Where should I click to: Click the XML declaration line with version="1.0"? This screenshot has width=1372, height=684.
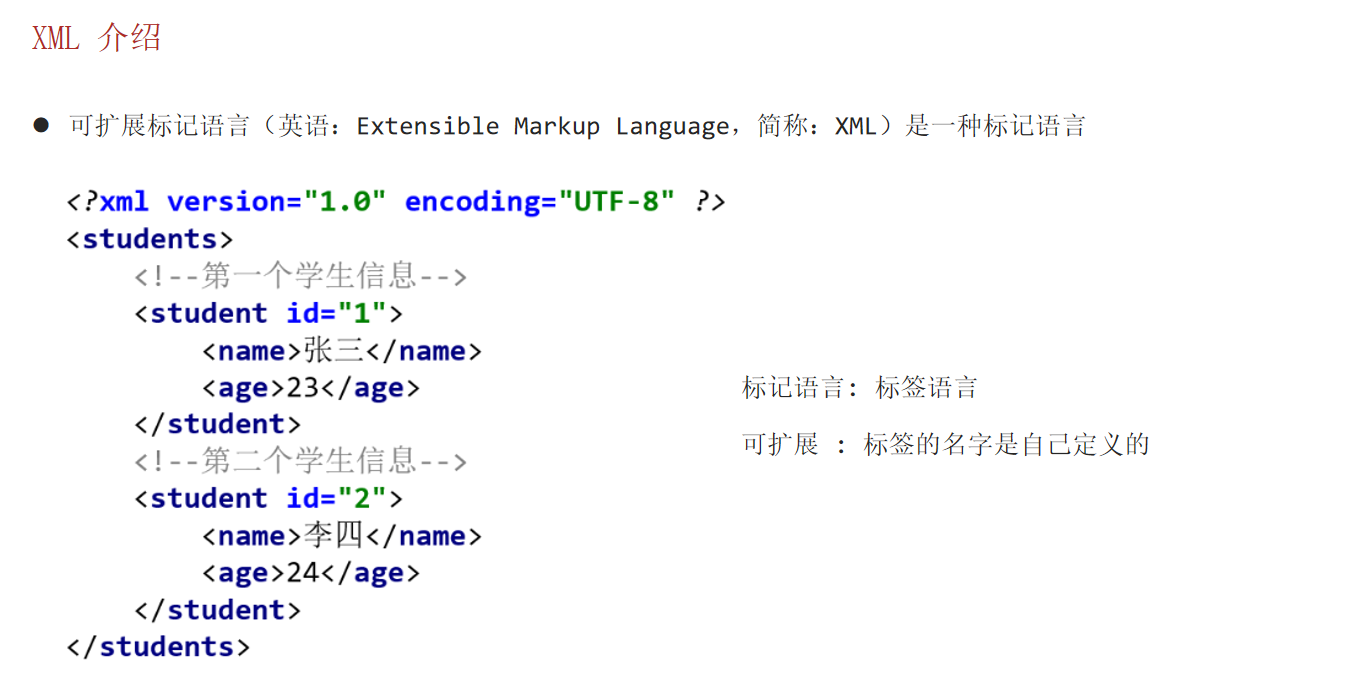(396, 202)
